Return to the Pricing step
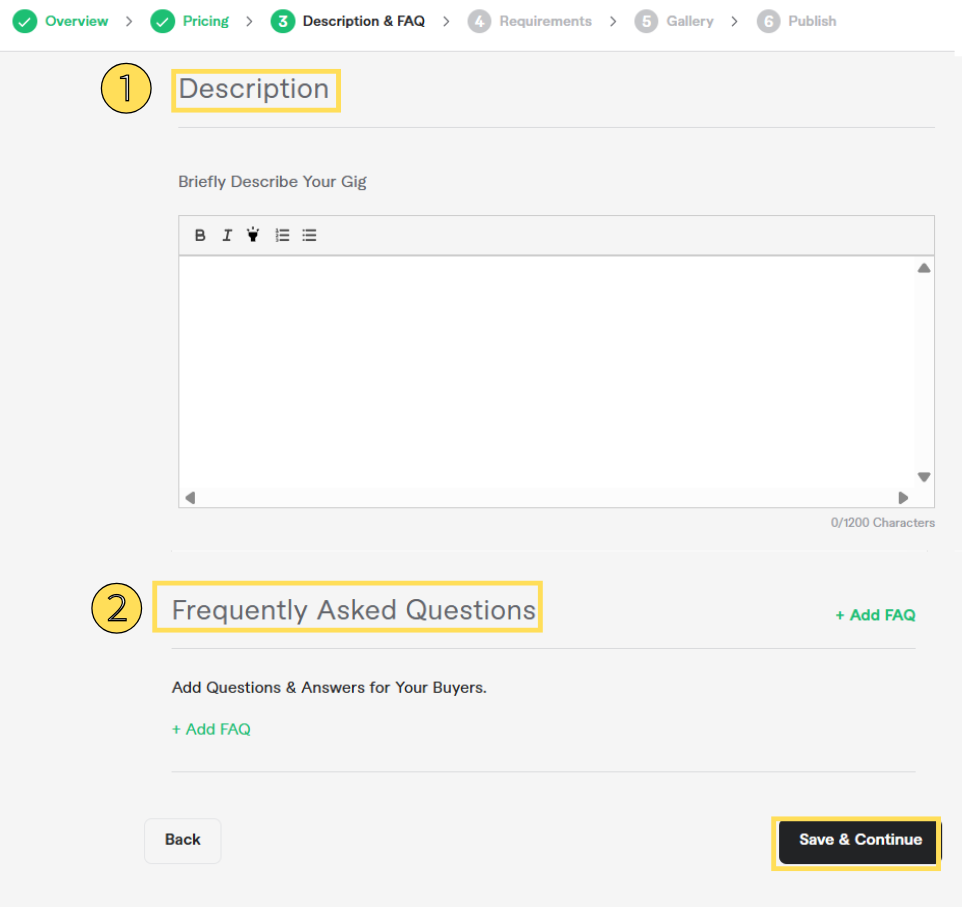Viewport: 962px width, 907px height. point(206,21)
